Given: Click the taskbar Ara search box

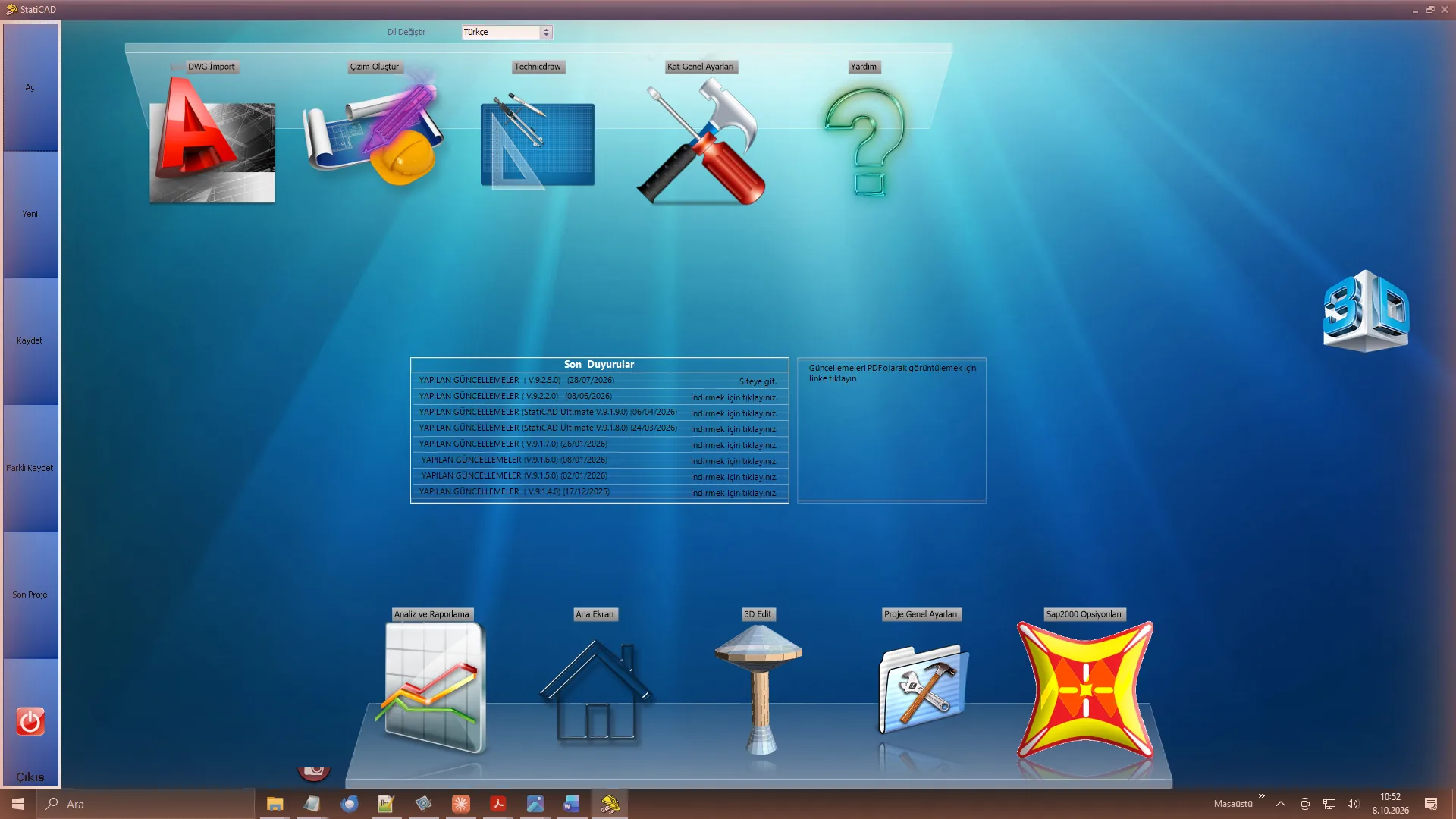Looking at the screenshot, I should tap(146, 804).
